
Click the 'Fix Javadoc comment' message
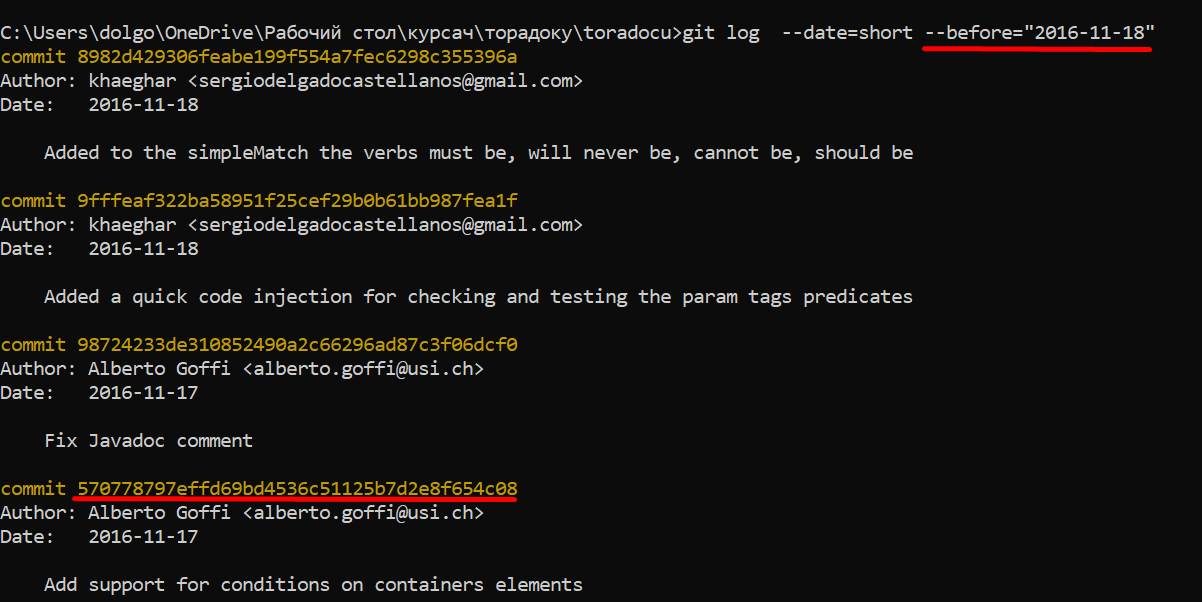pos(149,441)
